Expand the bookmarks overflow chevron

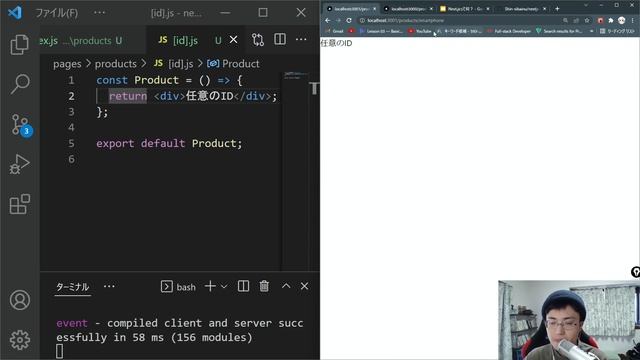coord(591,31)
